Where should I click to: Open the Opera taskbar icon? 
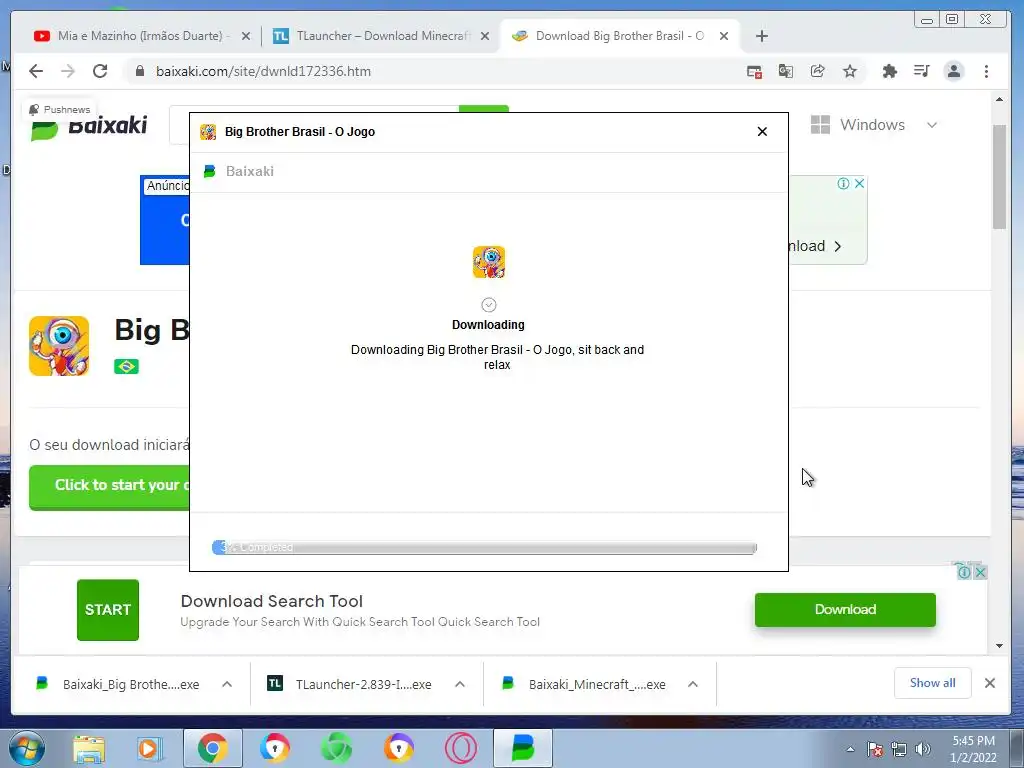(461, 748)
